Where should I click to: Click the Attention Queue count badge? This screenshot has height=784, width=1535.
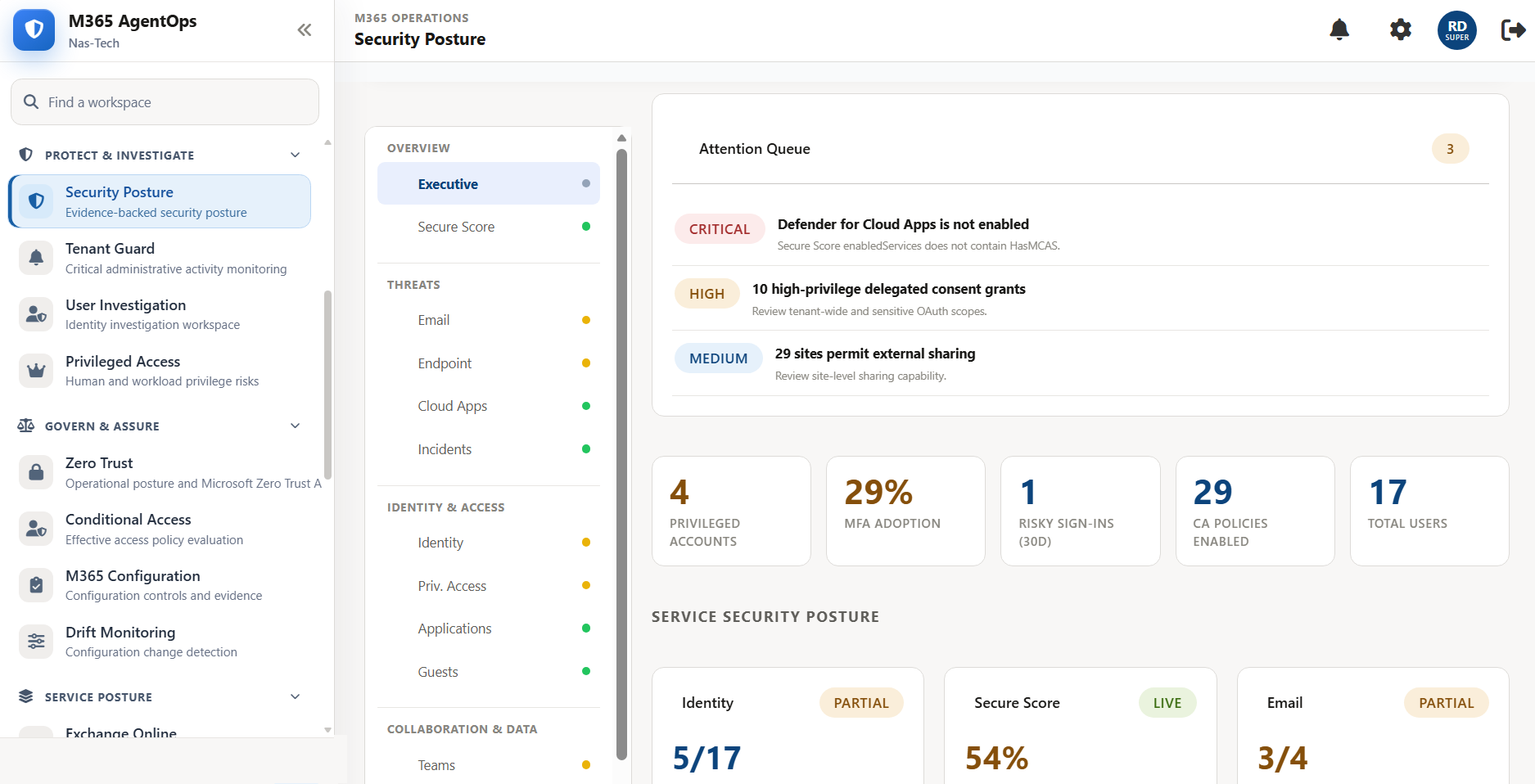pos(1450,149)
